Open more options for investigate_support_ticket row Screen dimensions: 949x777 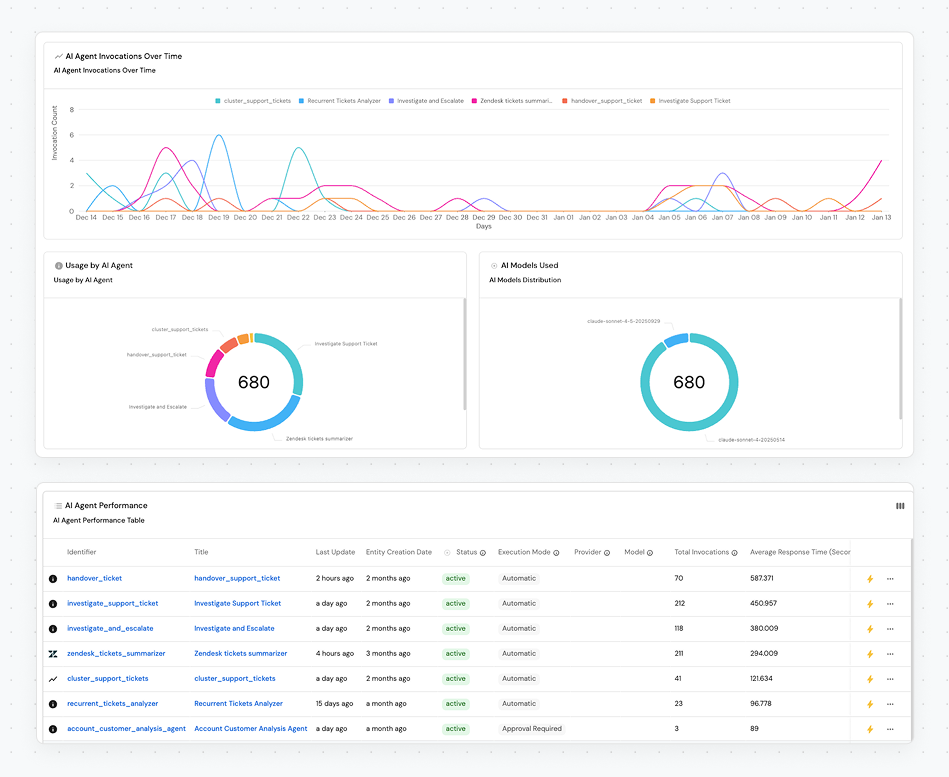(890, 604)
